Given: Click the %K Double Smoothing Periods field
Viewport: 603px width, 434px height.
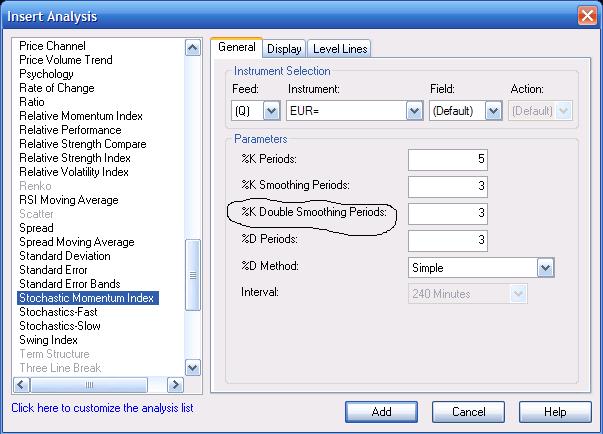Looking at the screenshot, I should coord(448,213).
